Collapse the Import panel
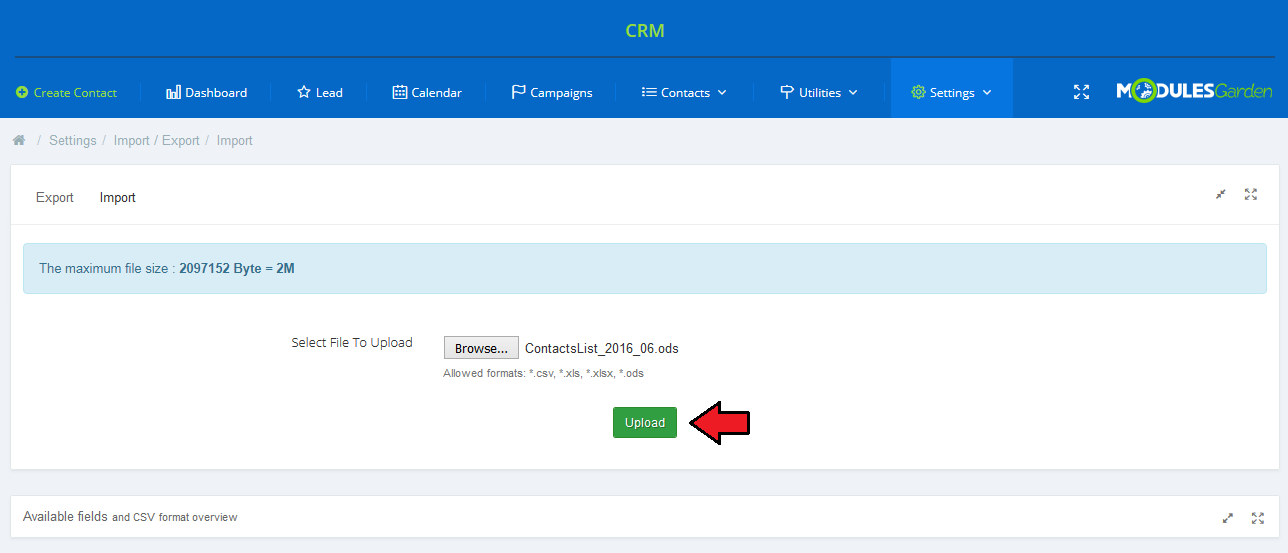 pos(1221,194)
